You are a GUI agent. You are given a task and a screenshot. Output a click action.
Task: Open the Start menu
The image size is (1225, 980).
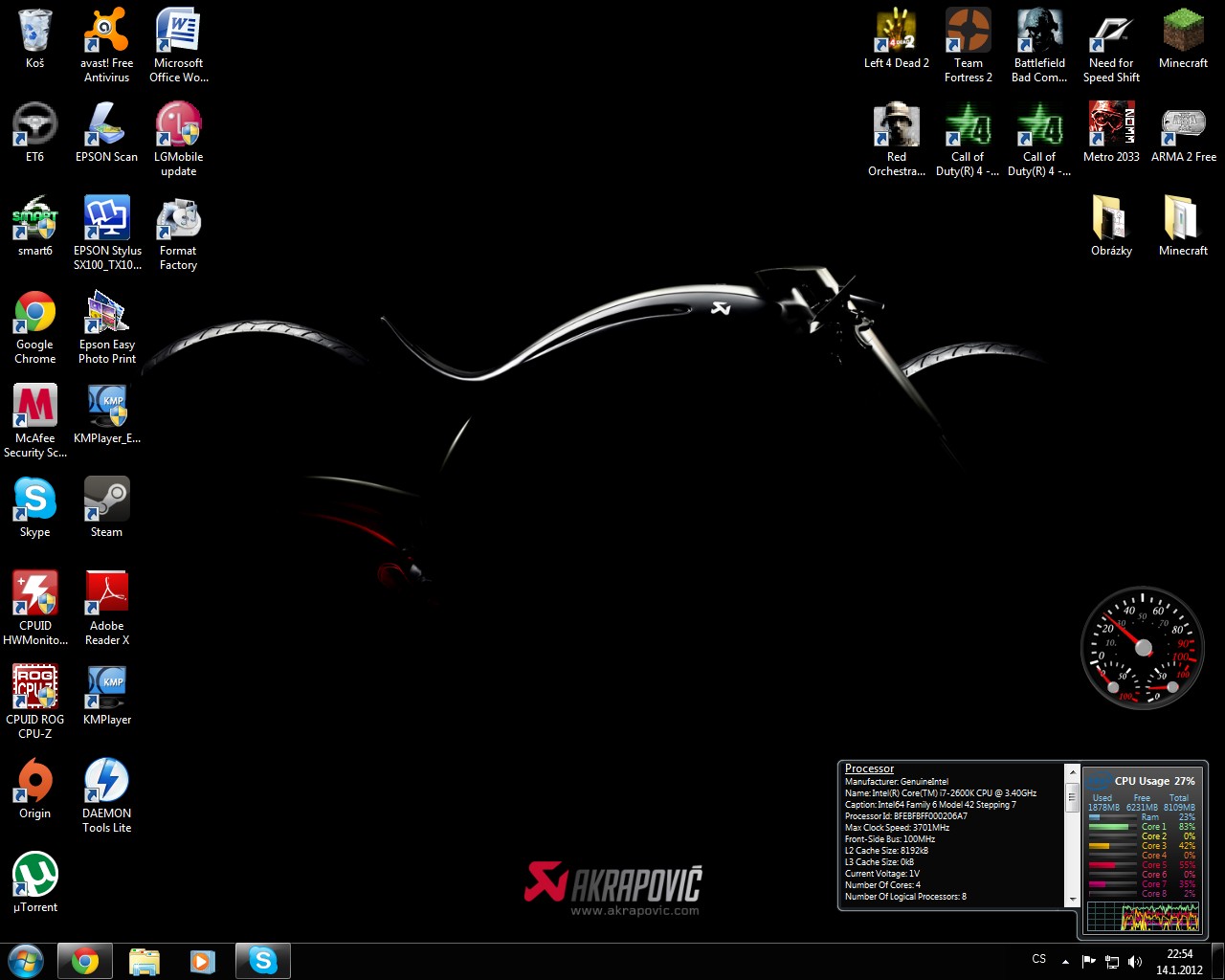26,961
